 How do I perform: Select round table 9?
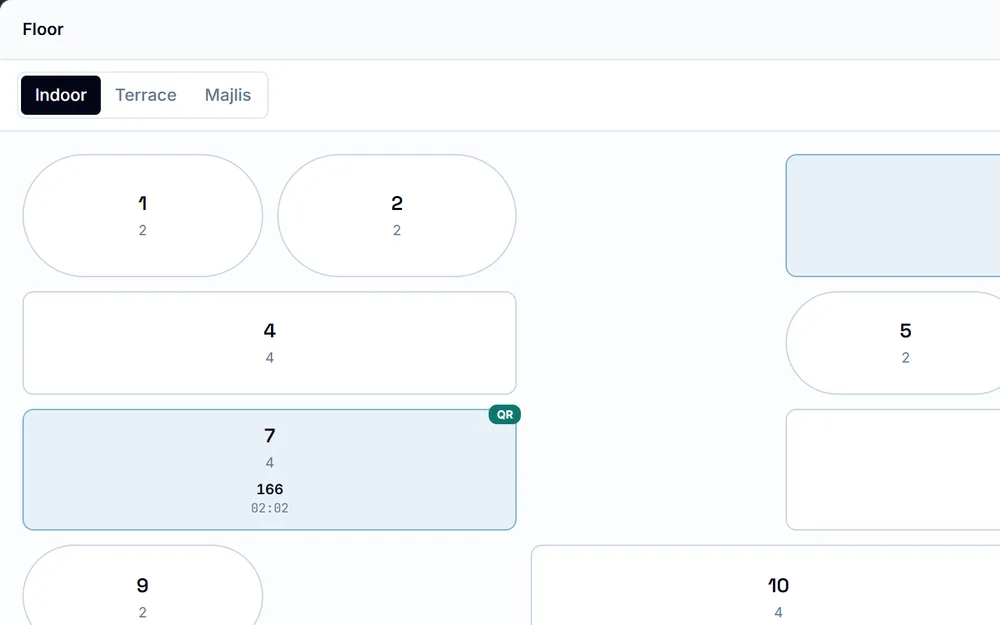click(x=143, y=585)
